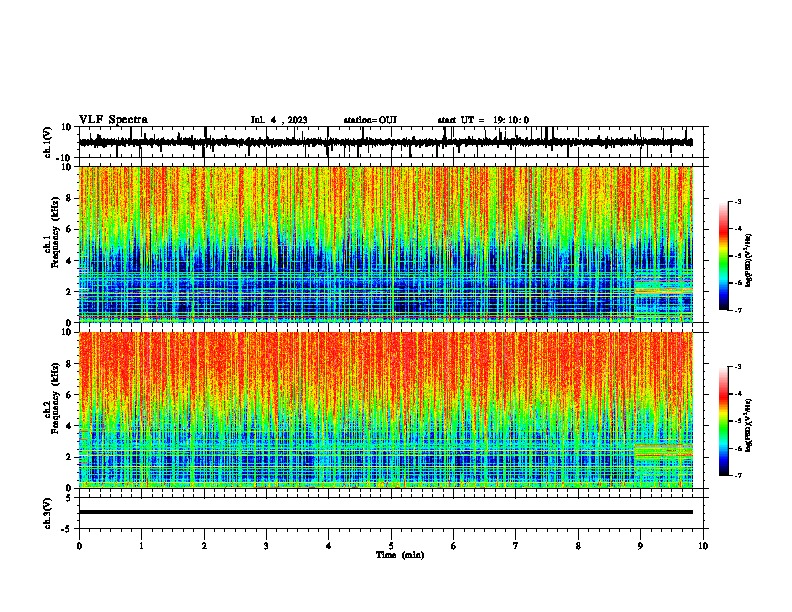Click the time axis tick label "2"
Image resolution: width=792 pixels, height=612 pixels.
(204, 545)
